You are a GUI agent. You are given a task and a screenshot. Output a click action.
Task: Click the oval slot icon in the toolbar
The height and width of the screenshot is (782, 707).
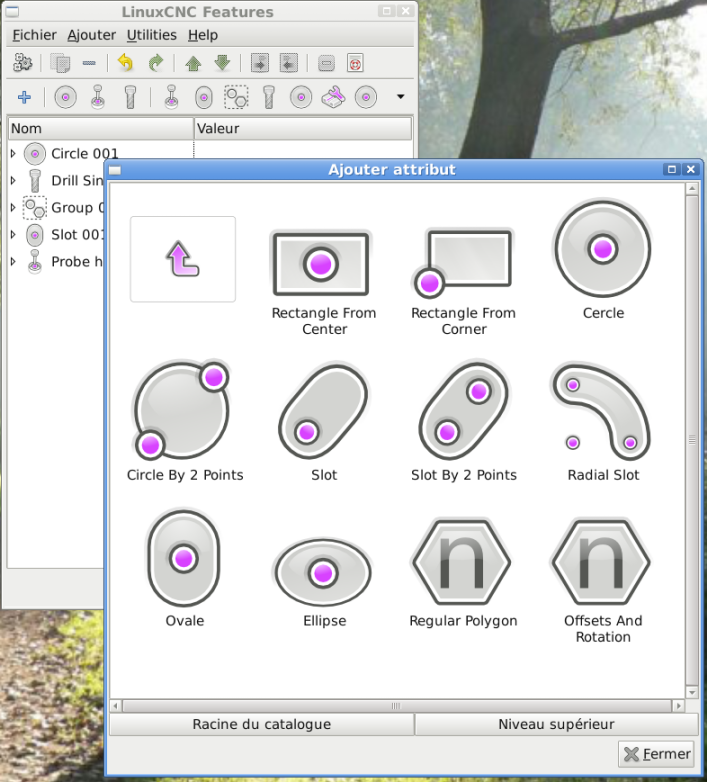point(203,98)
